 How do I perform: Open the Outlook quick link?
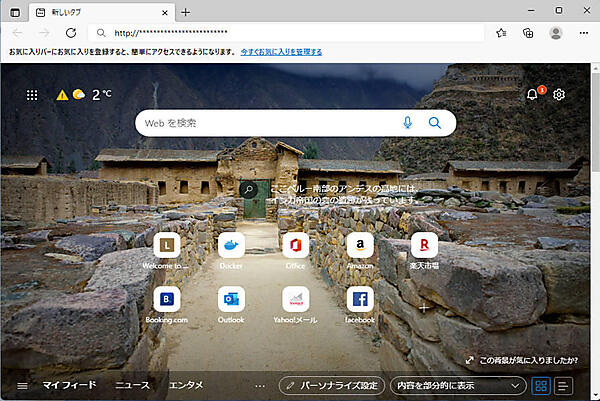click(x=231, y=305)
